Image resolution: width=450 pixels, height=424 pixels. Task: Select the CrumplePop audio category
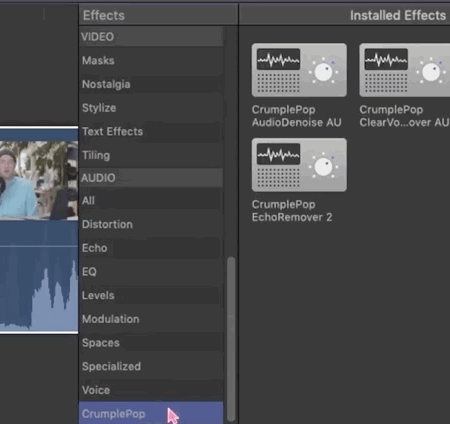point(151,413)
